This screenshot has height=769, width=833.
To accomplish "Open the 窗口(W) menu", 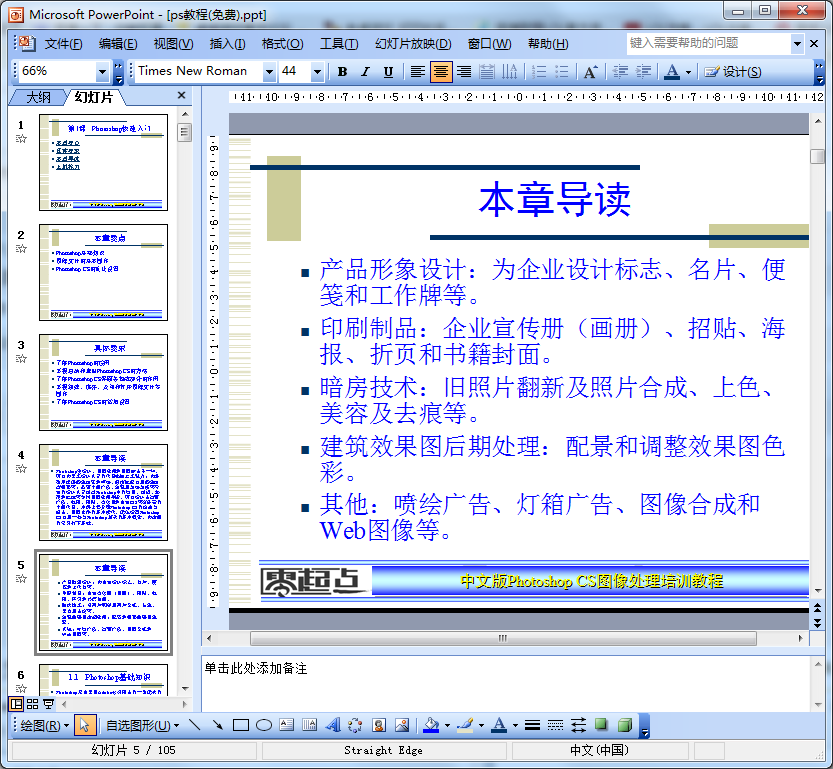I will [x=489, y=44].
